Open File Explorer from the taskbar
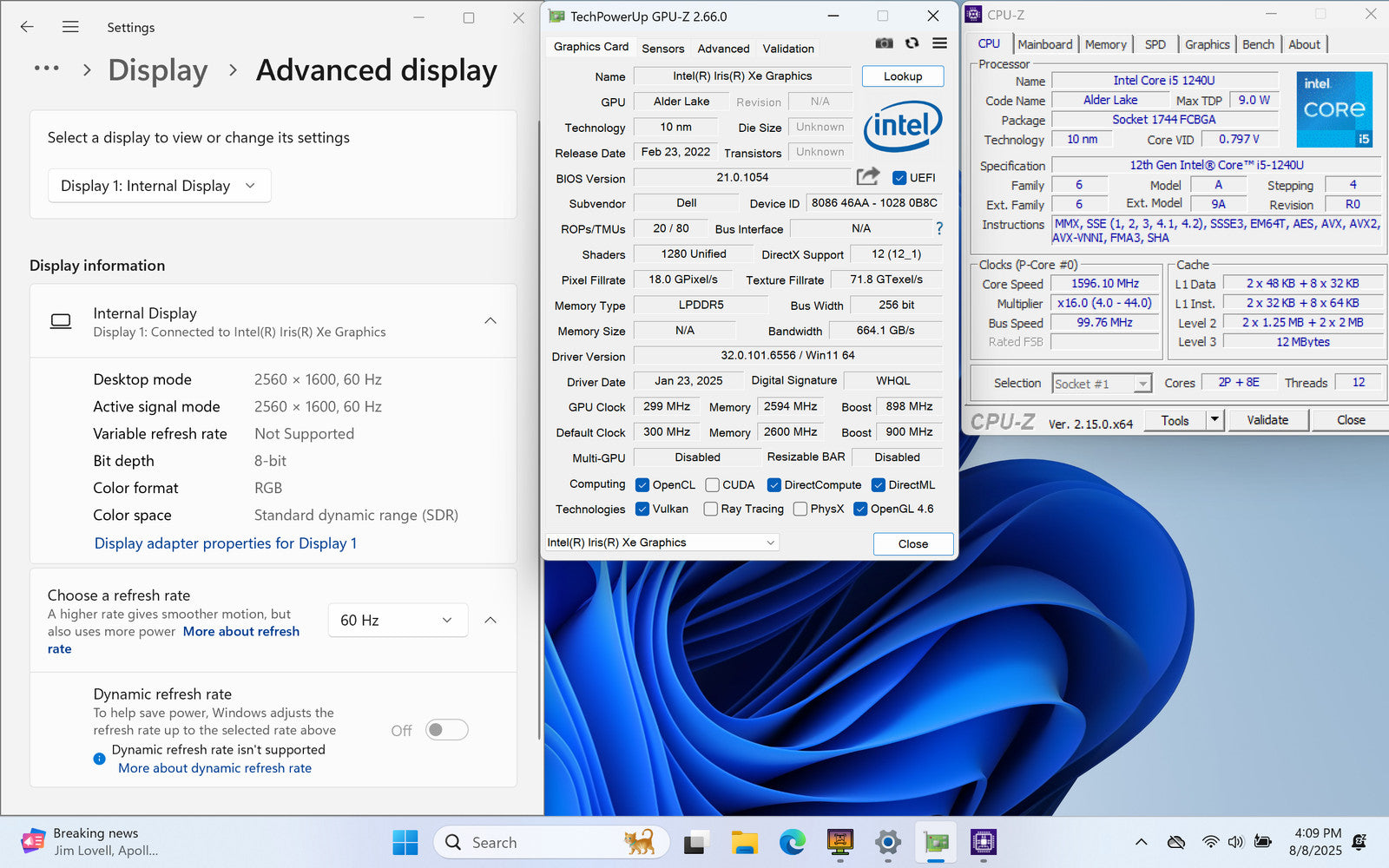Image resolution: width=1389 pixels, height=868 pixels. pyautogui.click(x=744, y=842)
